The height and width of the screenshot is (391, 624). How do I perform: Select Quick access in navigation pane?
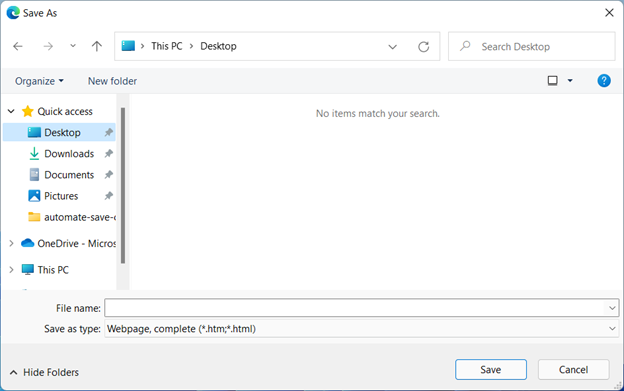pos(65,111)
